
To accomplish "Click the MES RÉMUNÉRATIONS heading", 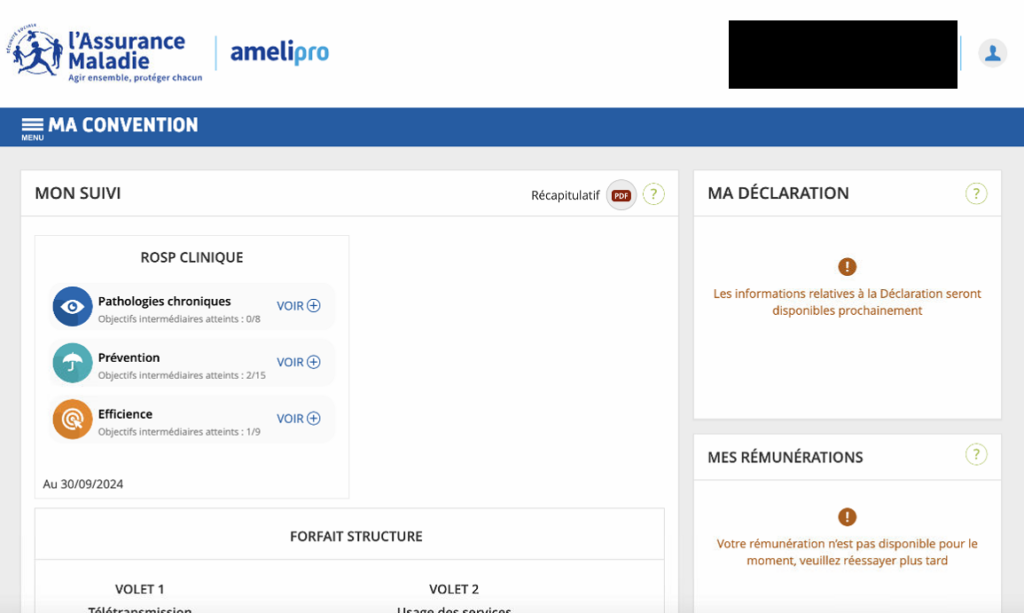I will click(x=785, y=457).
